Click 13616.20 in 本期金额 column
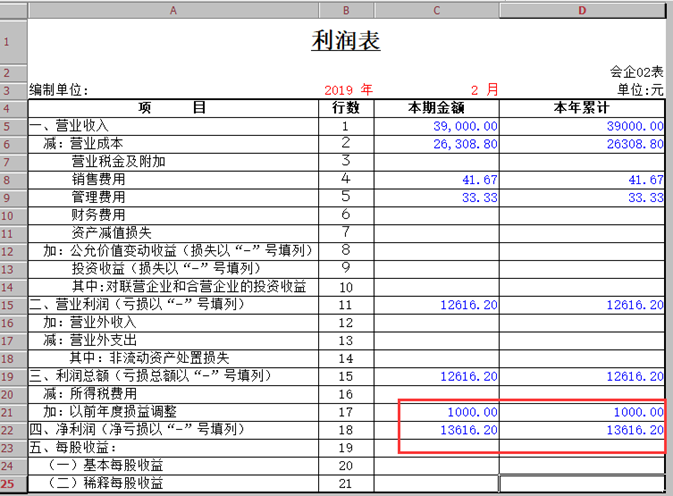The image size is (673, 496). (469, 430)
